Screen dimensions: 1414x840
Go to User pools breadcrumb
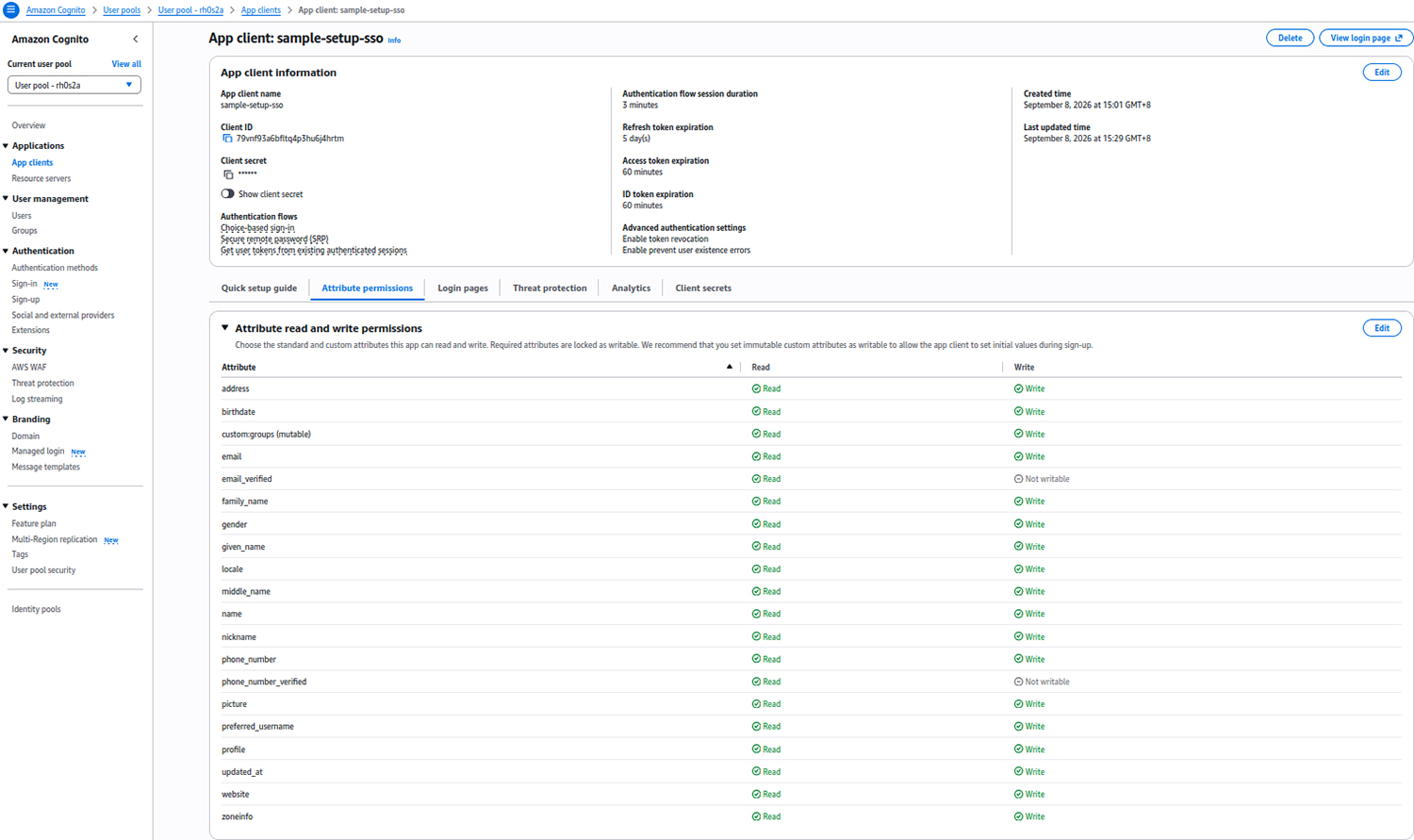coord(122,10)
